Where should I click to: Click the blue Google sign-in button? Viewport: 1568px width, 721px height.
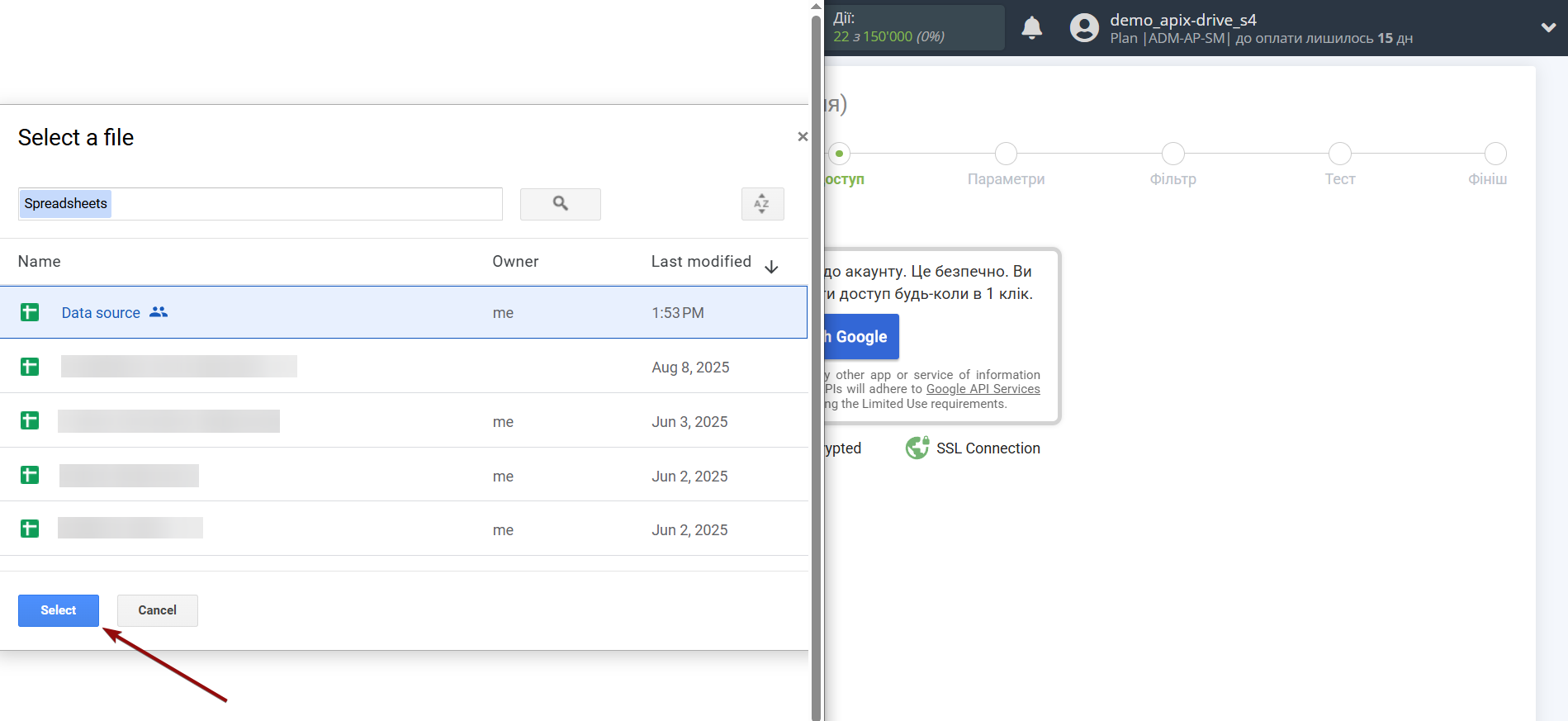[861, 337]
